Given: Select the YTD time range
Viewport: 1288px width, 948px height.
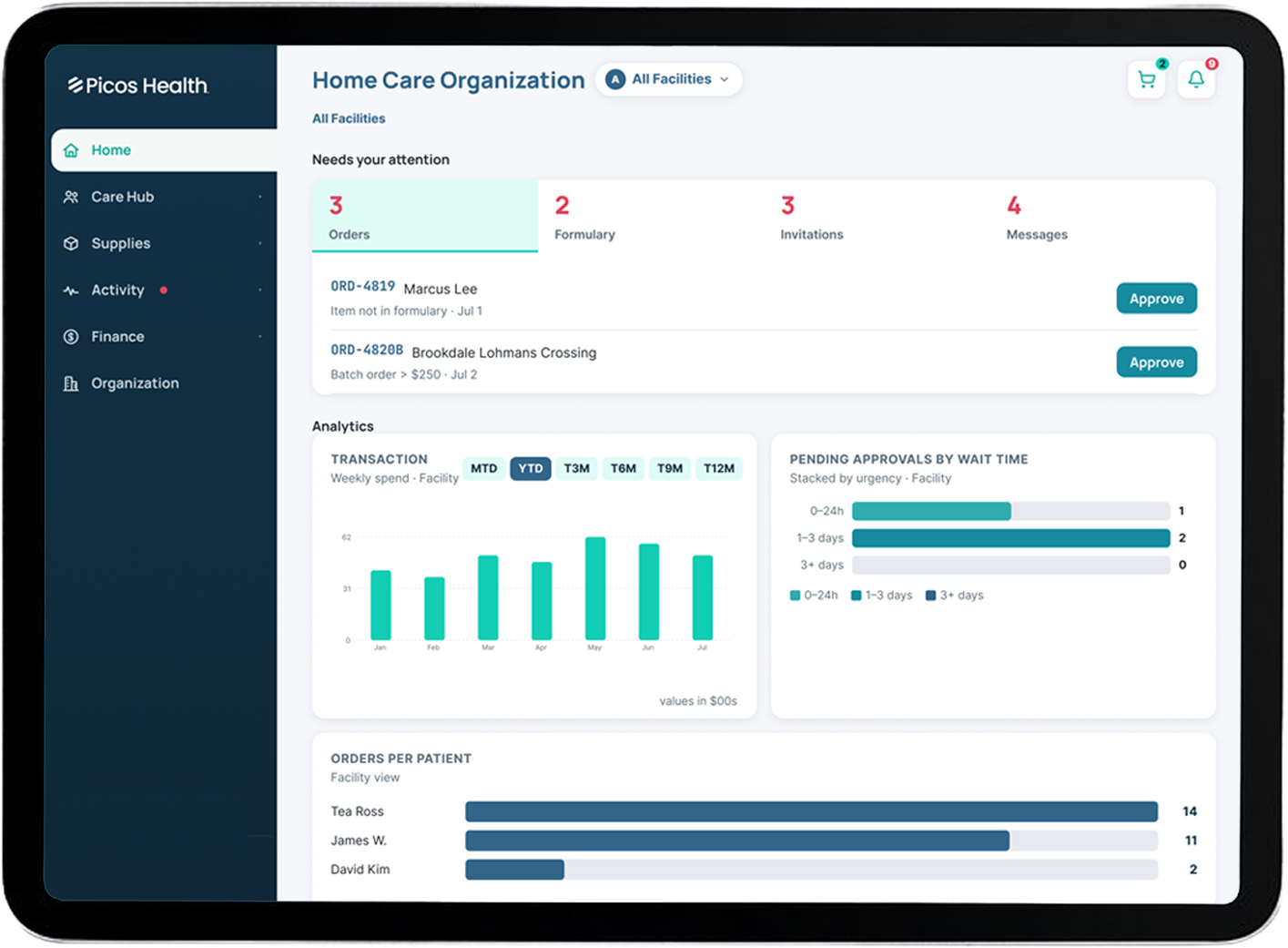Looking at the screenshot, I should tap(531, 468).
